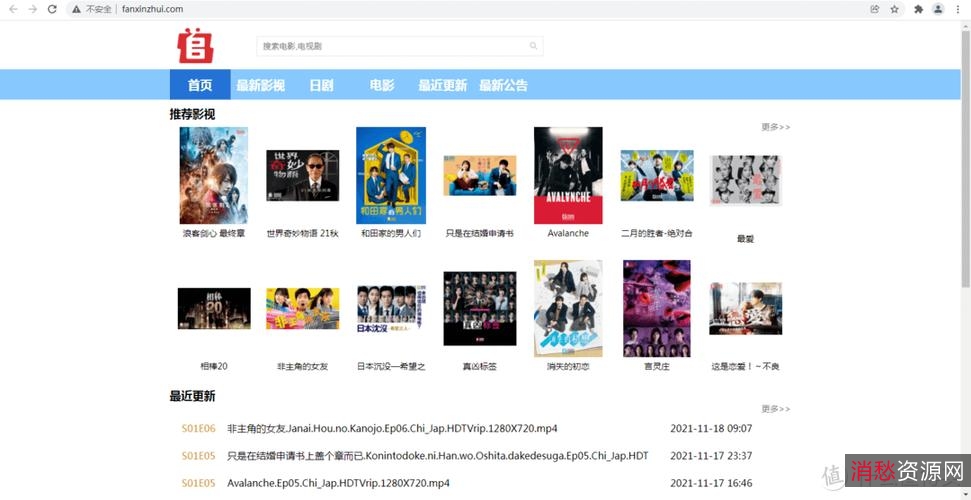Open the 世界奇妙物语 poster thumbnail

point(303,175)
